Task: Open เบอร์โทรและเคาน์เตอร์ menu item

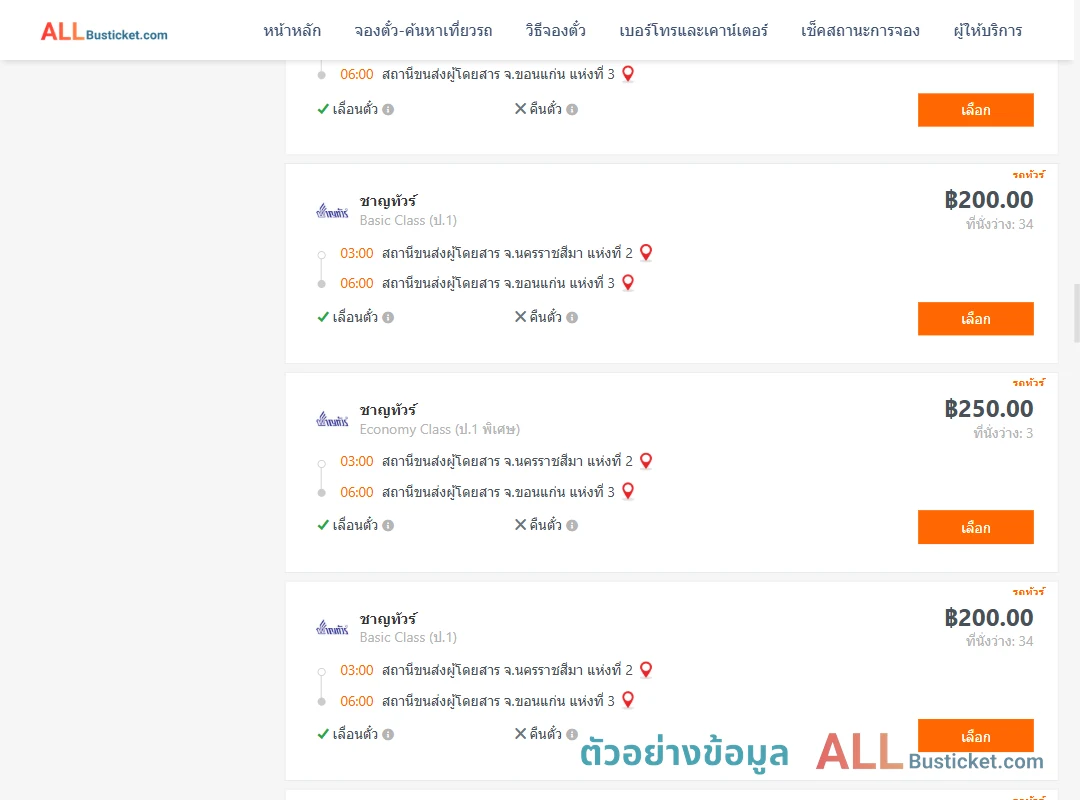Action: pyautogui.click(x=693, y=31)
